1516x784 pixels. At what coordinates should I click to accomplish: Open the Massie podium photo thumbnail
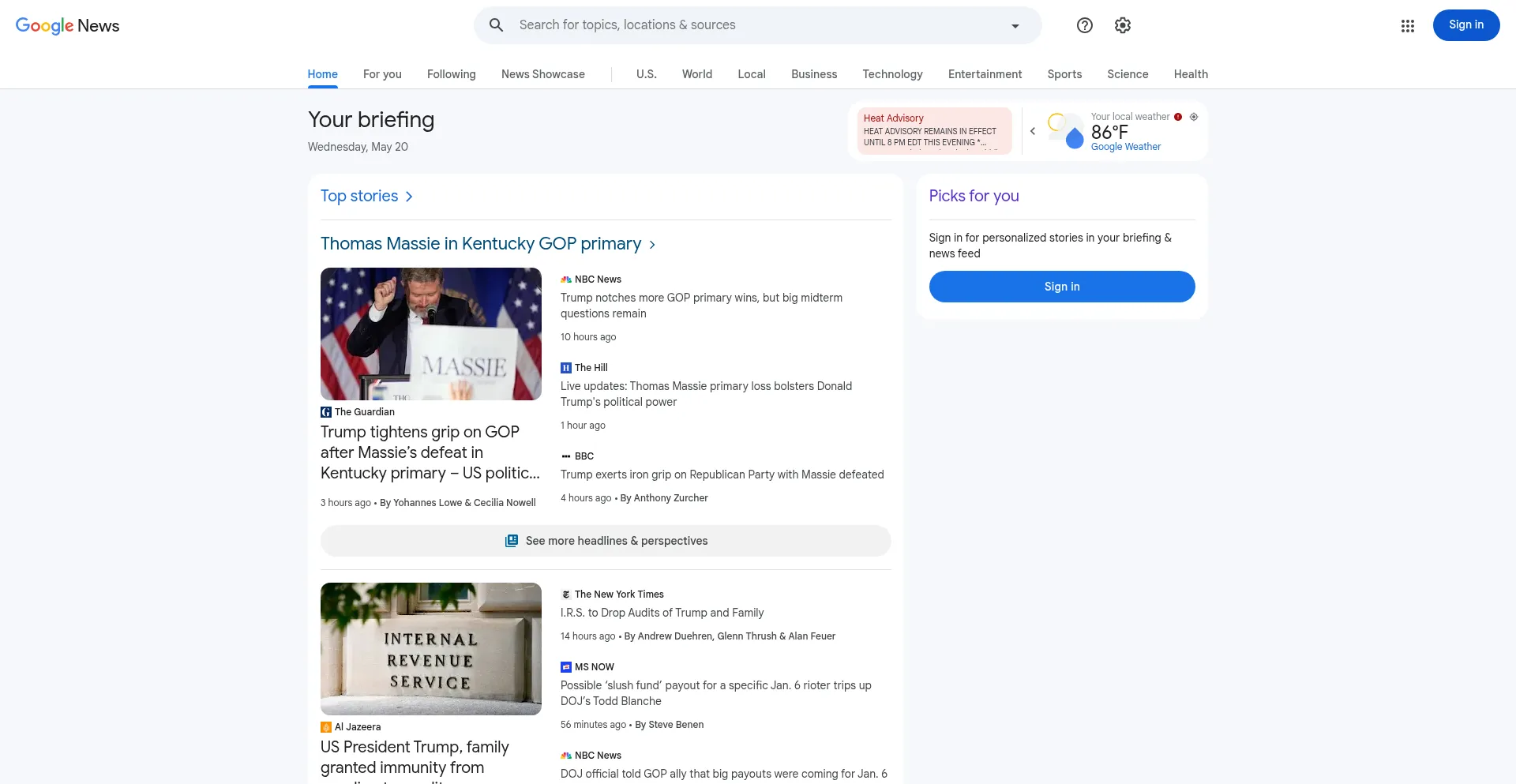pyautogui.click(x=431, y=334)
